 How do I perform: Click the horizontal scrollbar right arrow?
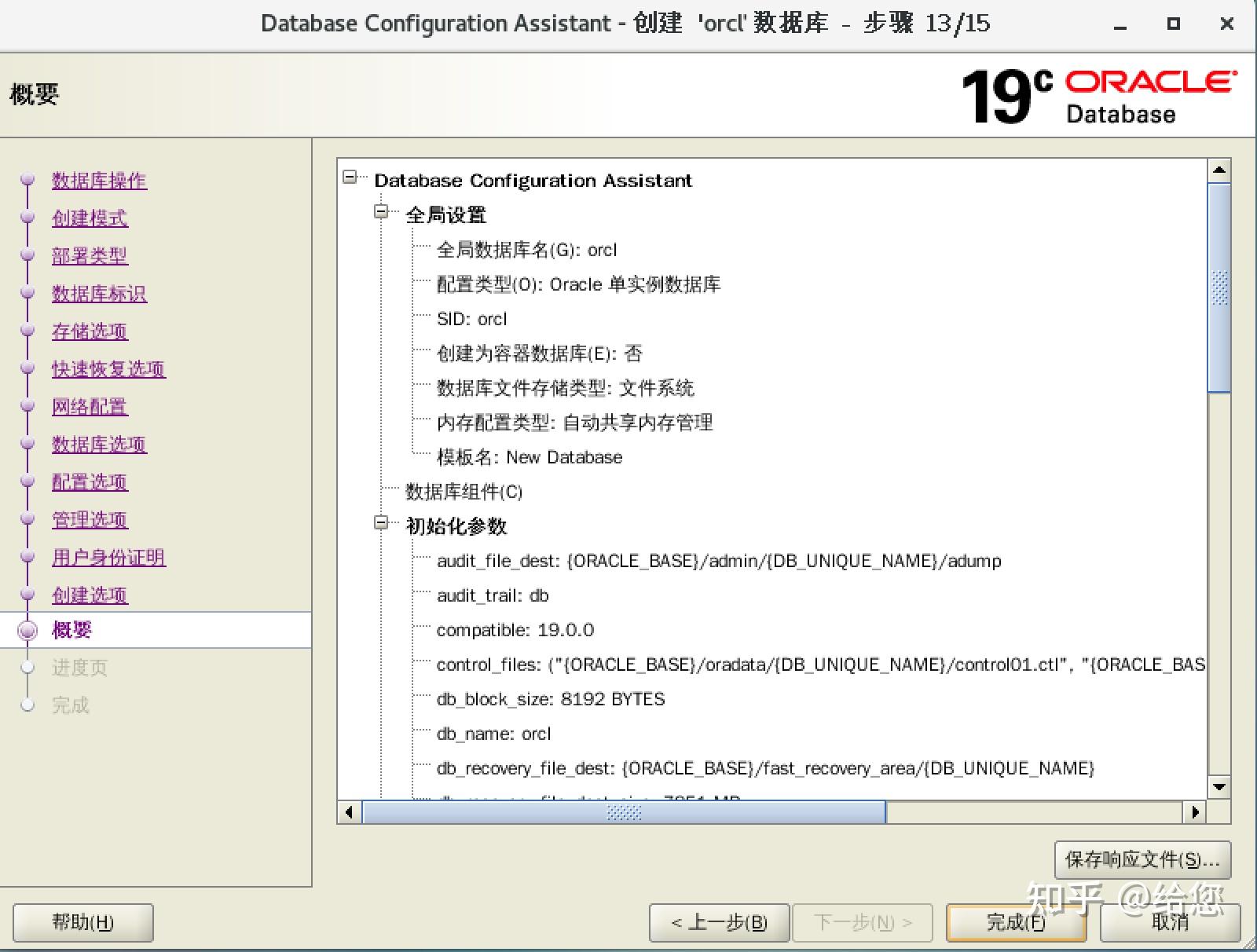[x=1195, y=813]
